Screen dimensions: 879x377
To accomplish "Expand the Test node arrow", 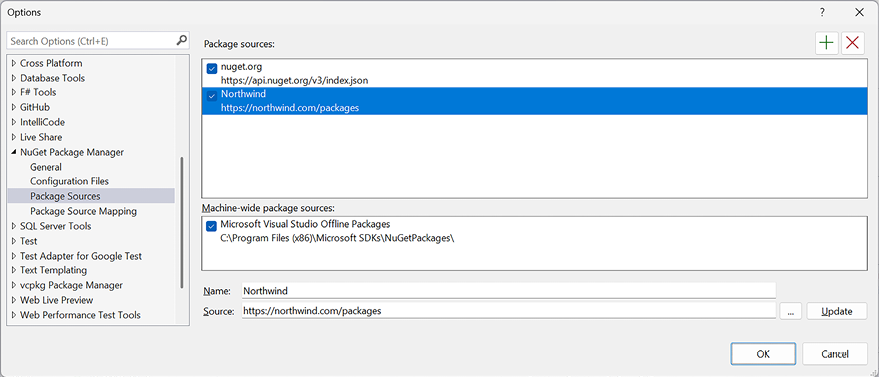I will [14, 241].
